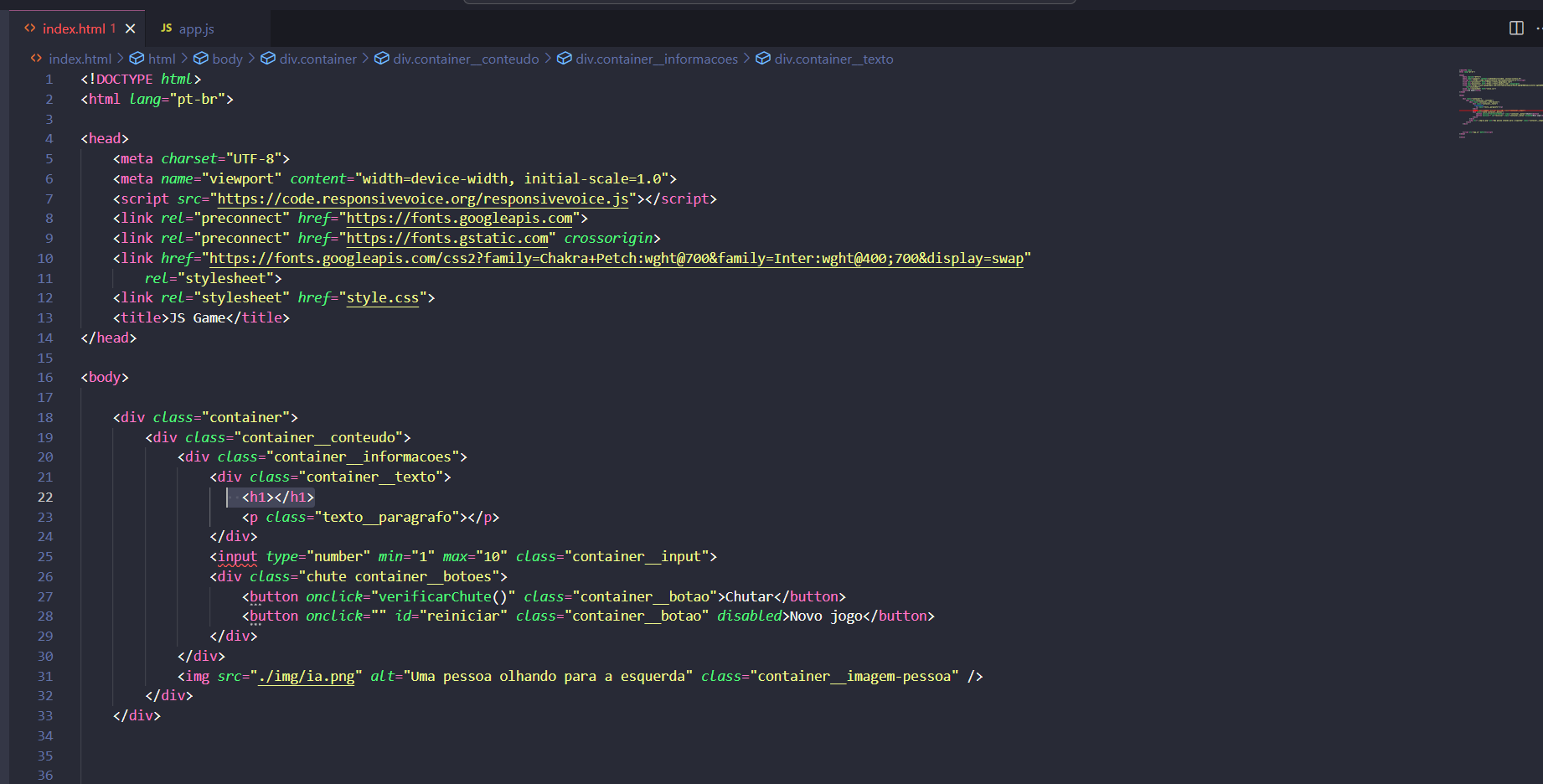Follow the fonts.gstatic.com link
The height and width of the screenshot is (784, 1543).
click(x=447, y=239)
